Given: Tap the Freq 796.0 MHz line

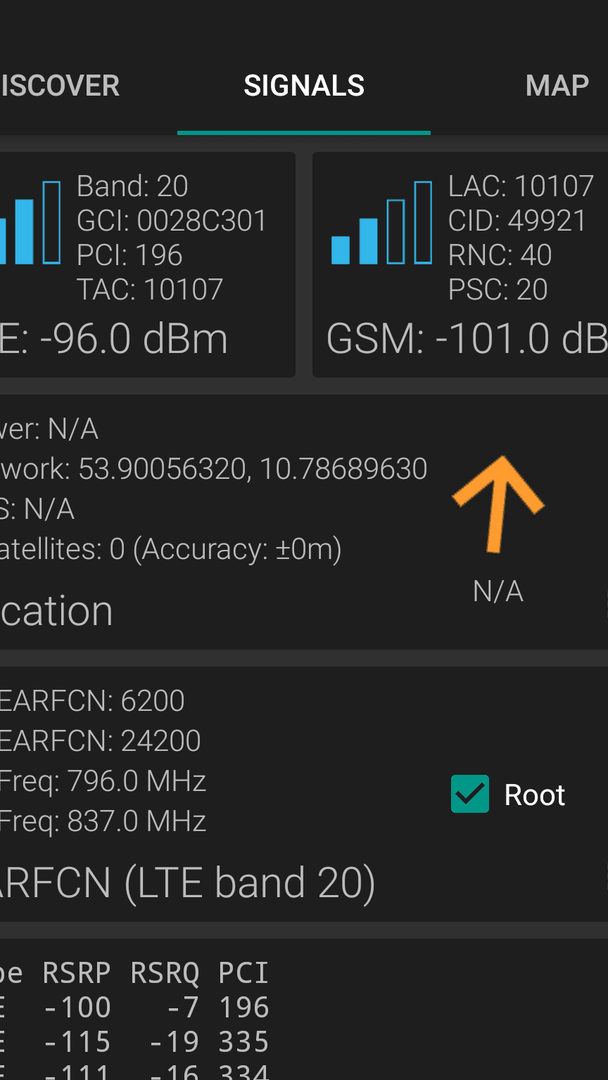Looking at the screenshot, I should click(x=103, y=781).
